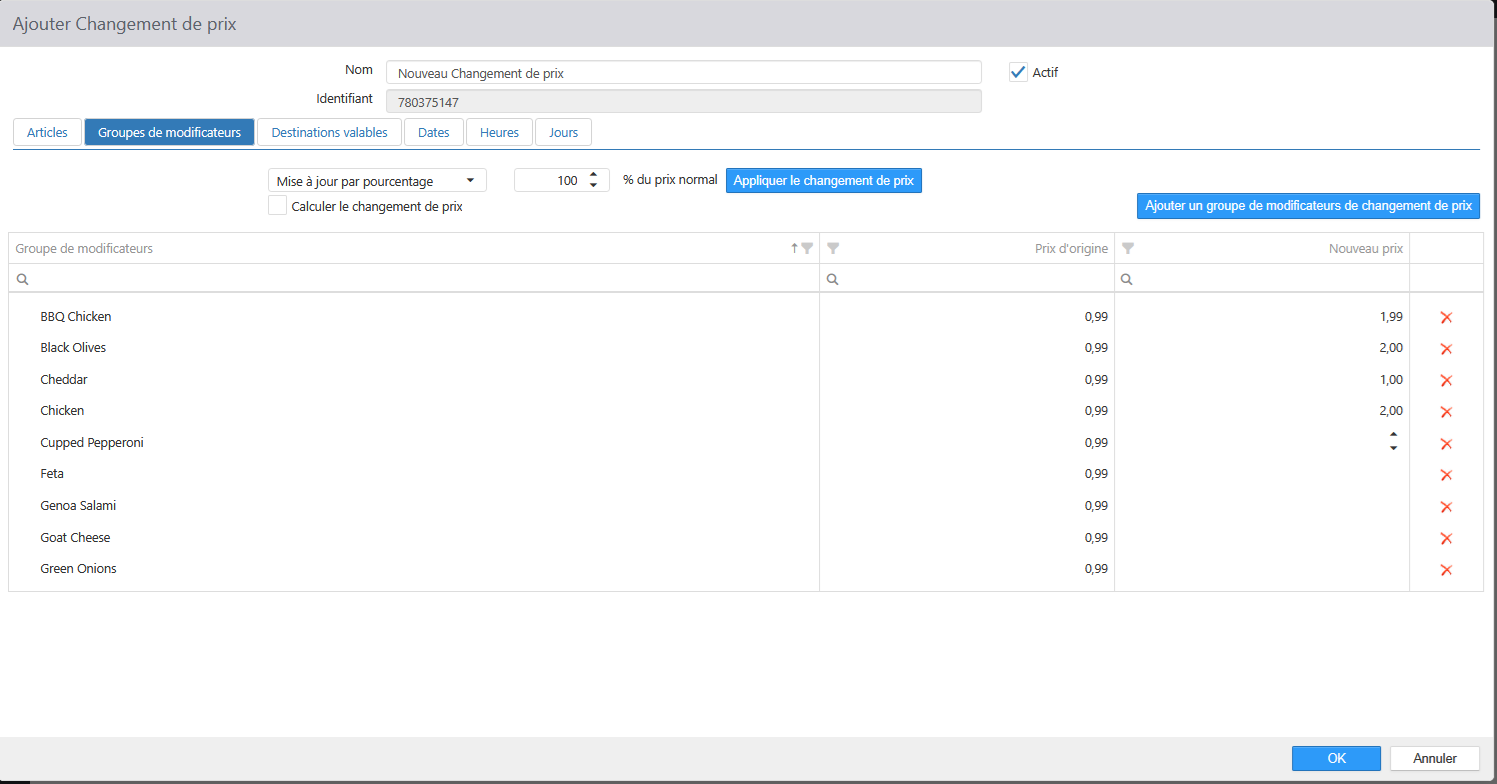Open filter for Groupe de modificateurs column
1497x784 pixels.
tap(808, 248)
